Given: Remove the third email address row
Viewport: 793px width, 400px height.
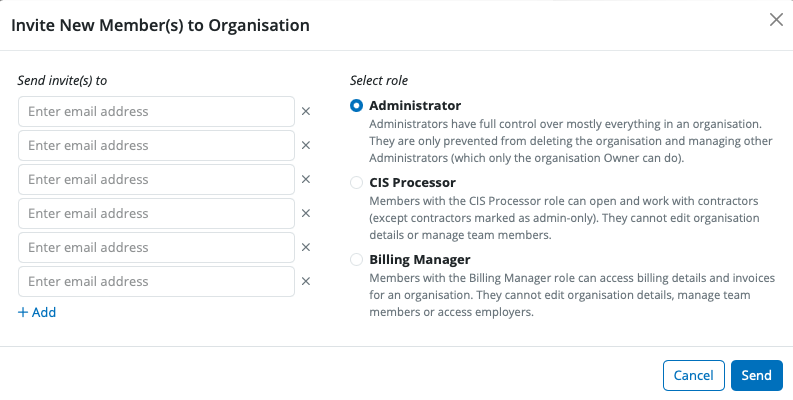Looking at the screenshot, I should click(306, 180).
